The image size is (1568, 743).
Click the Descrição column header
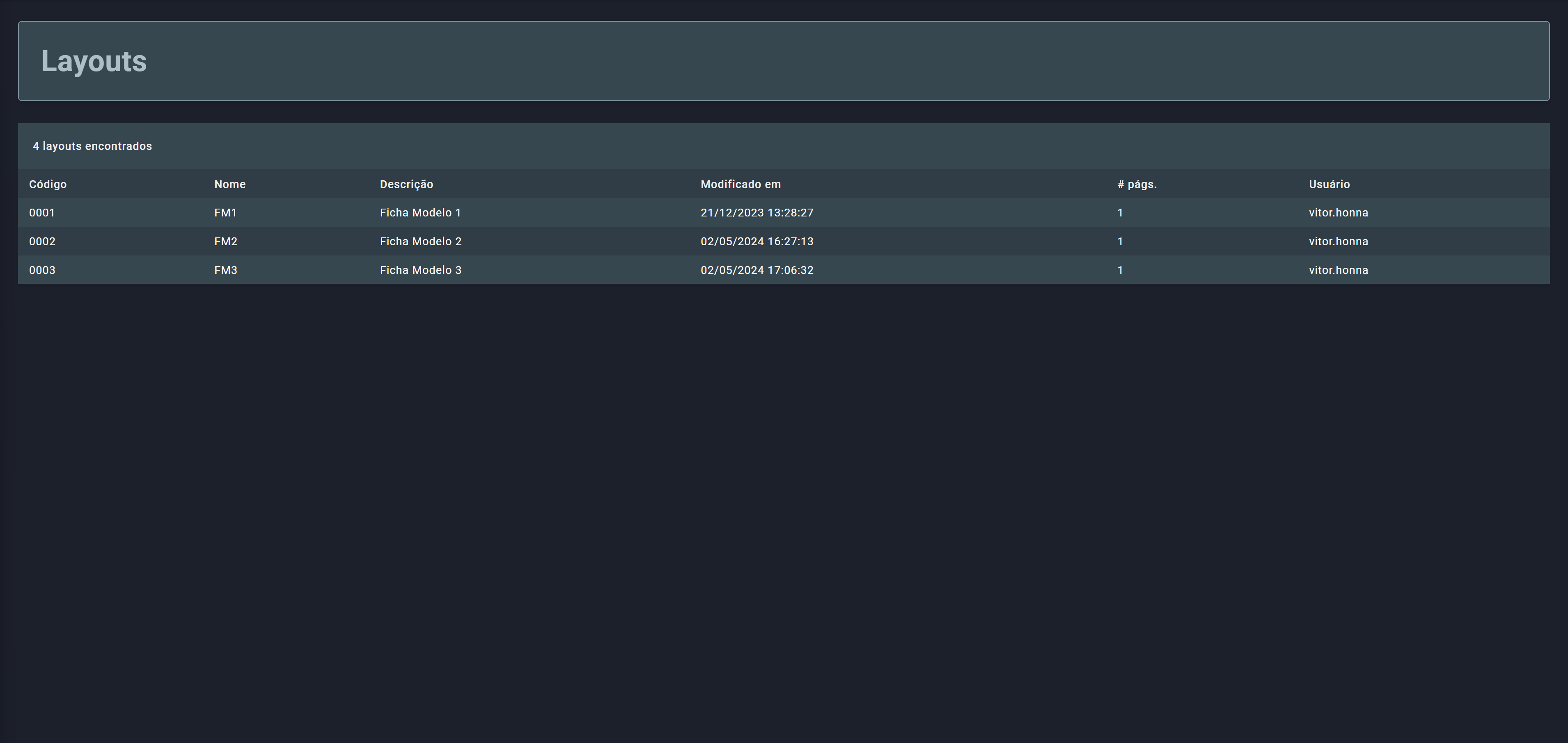(407, 184)
